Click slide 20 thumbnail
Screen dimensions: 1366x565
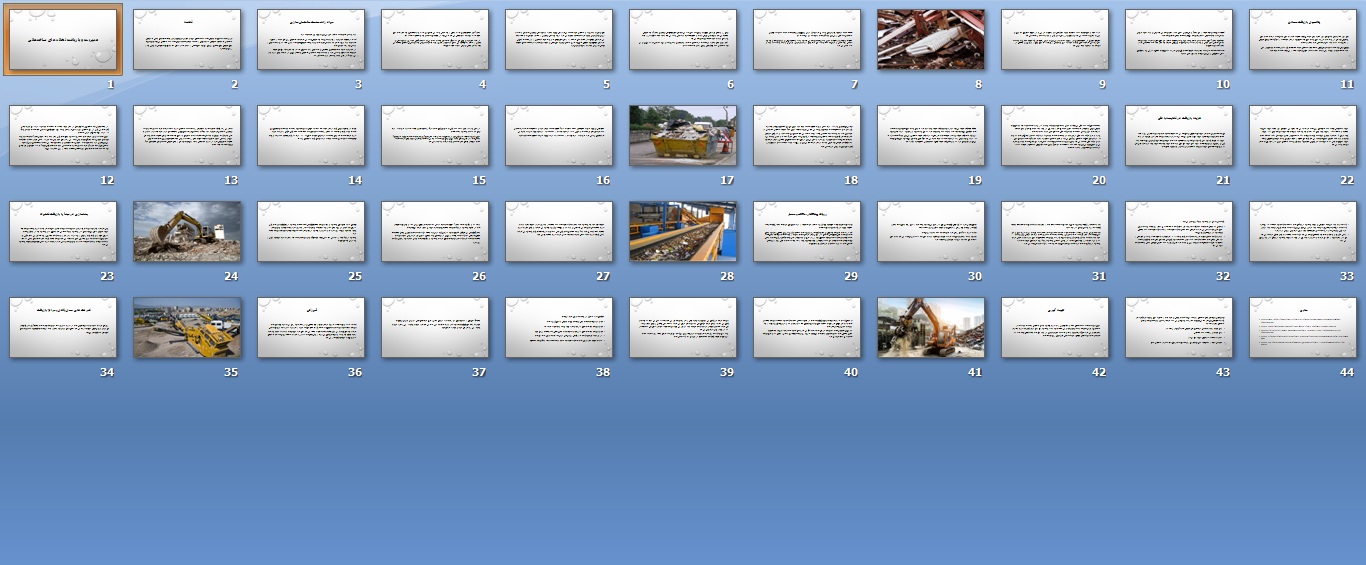(x=1055, y=136)
